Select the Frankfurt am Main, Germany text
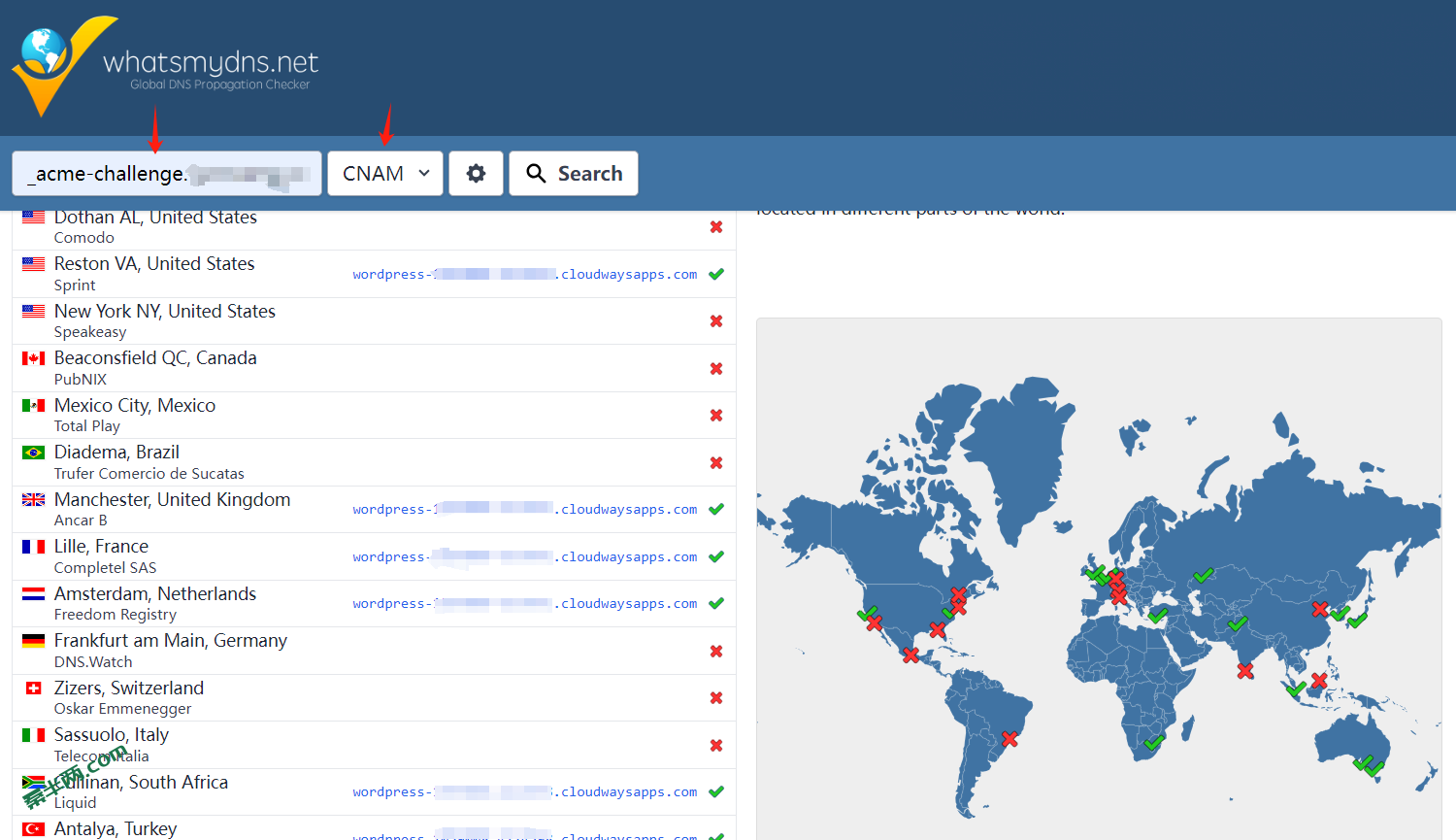Screen dimensions: 1456x840 [171, 640]
